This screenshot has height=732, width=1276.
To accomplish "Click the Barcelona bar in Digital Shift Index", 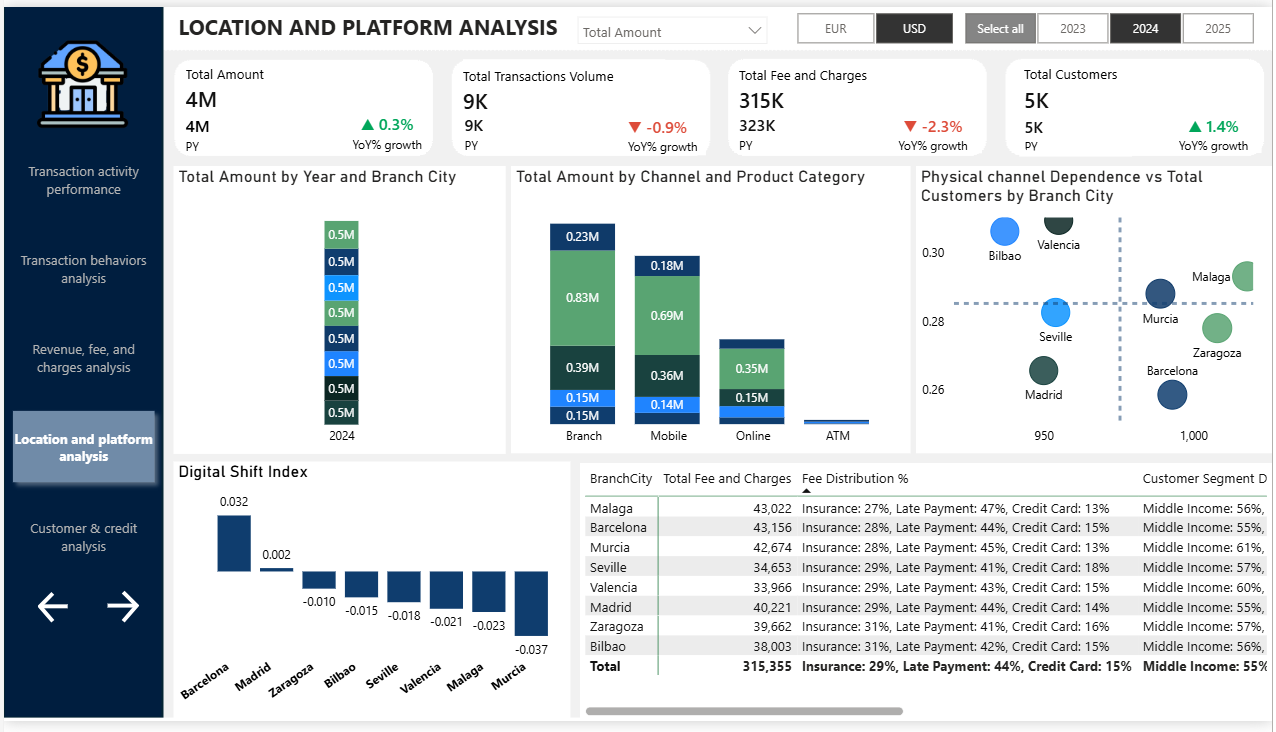I will pyautogui.click(x=233, y=544).
